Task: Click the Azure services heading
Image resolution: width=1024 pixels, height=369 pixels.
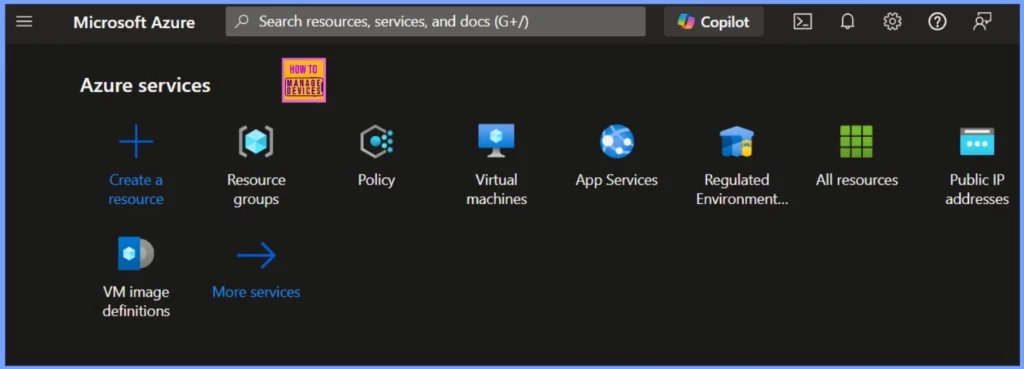Action: tap(145, 86)
